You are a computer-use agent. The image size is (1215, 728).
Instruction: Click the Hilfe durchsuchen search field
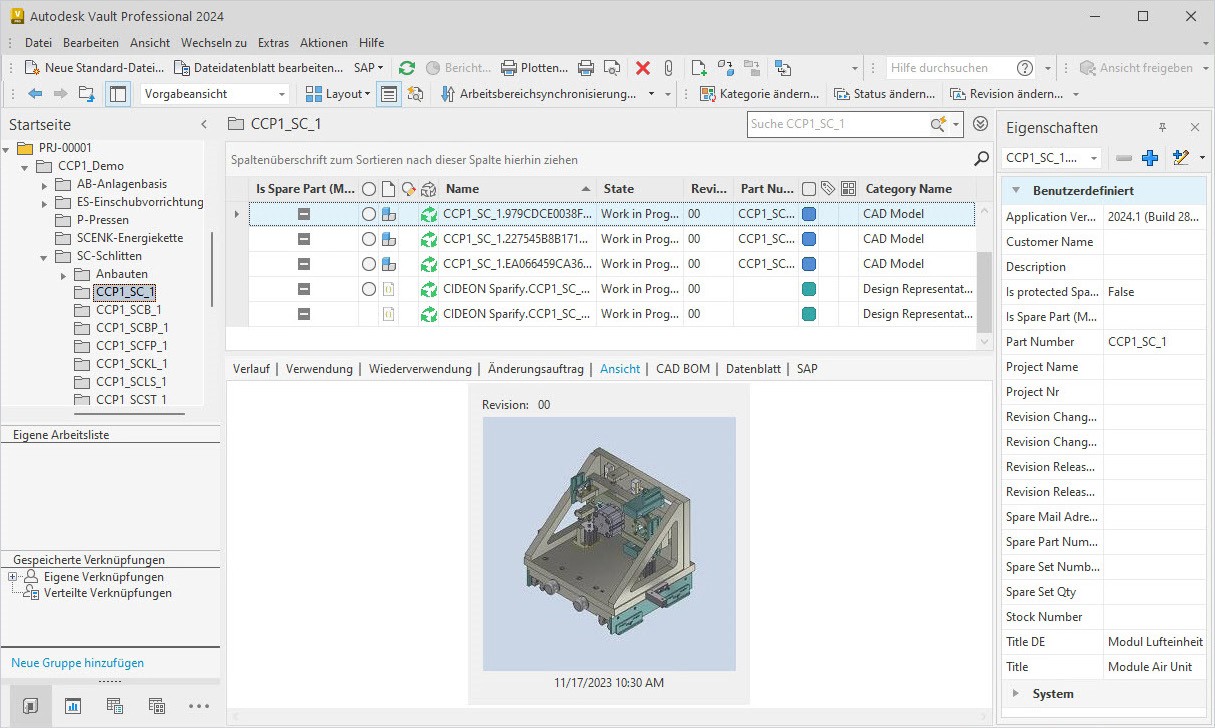pos(950,68)
